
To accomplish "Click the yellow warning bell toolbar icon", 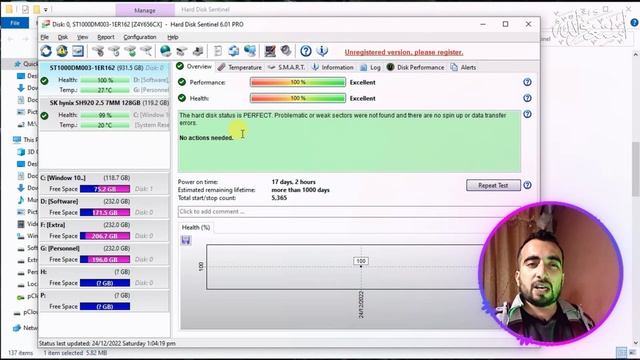I will point(62,51).
